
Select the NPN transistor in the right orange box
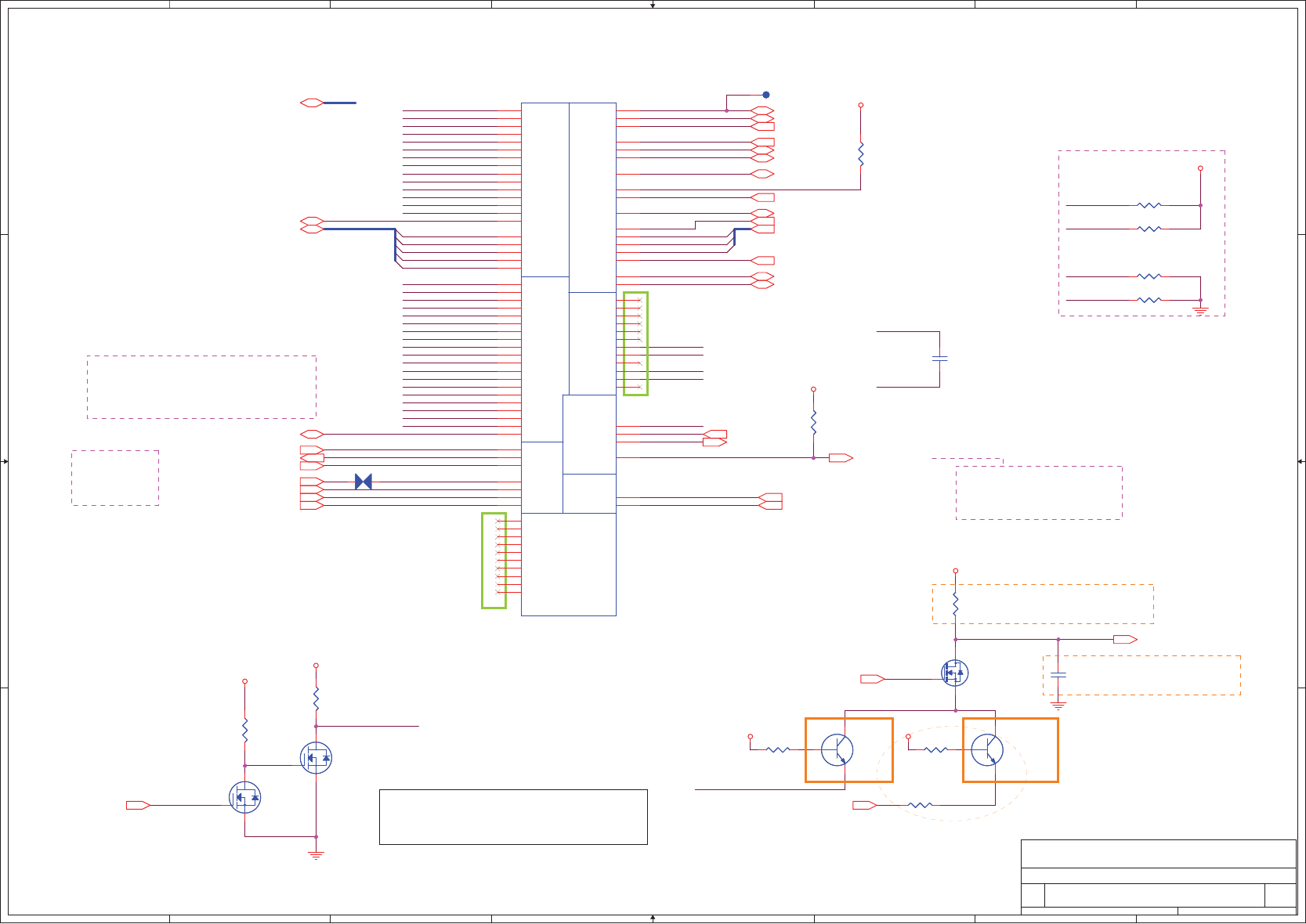click(x=987, y=749)
